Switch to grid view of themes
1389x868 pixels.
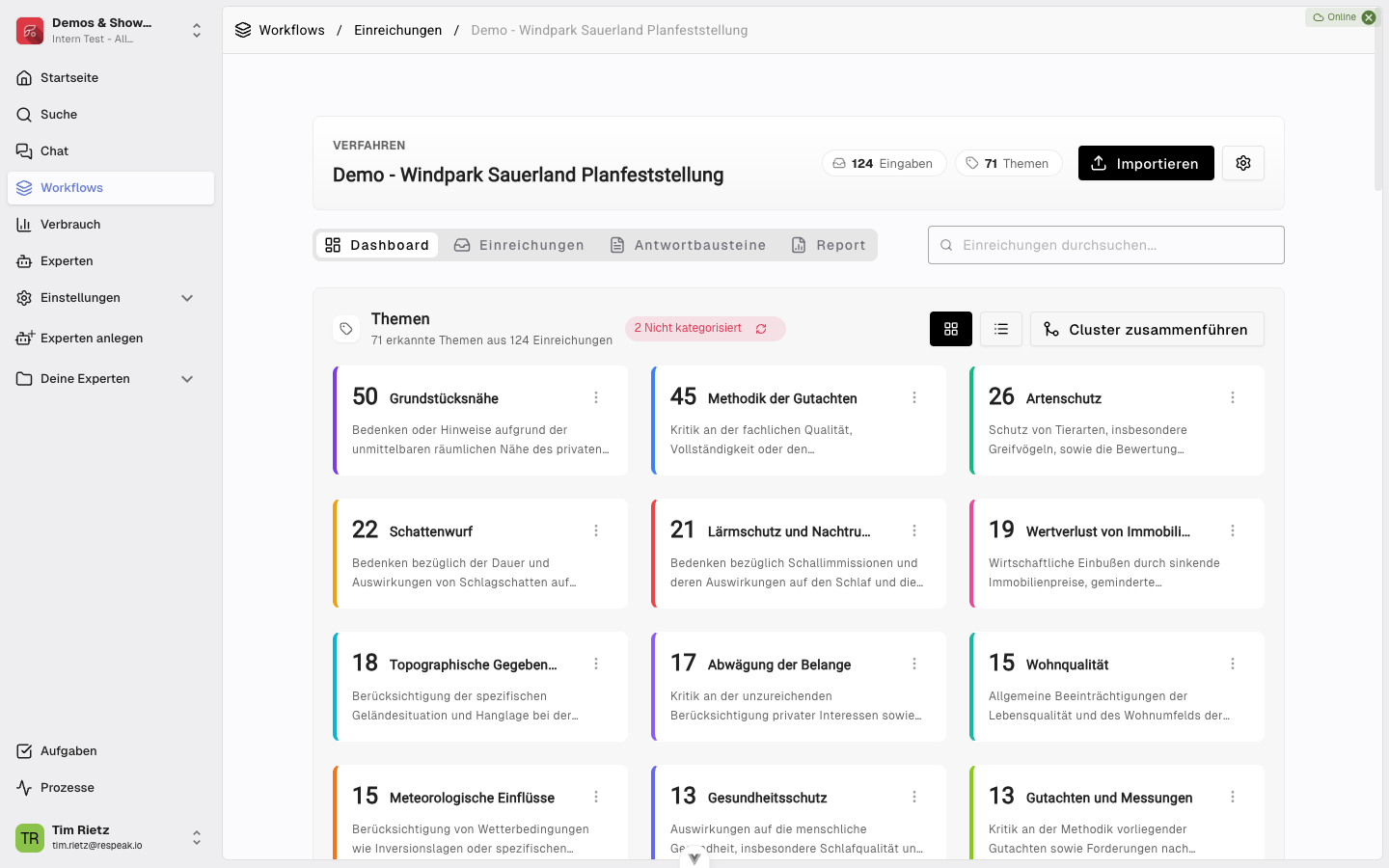click(951, 329)
